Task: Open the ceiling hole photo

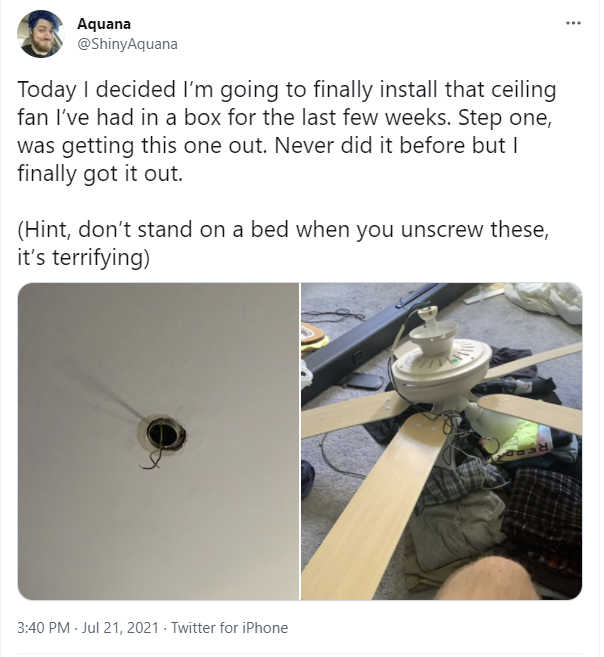Action: point(158,441)
